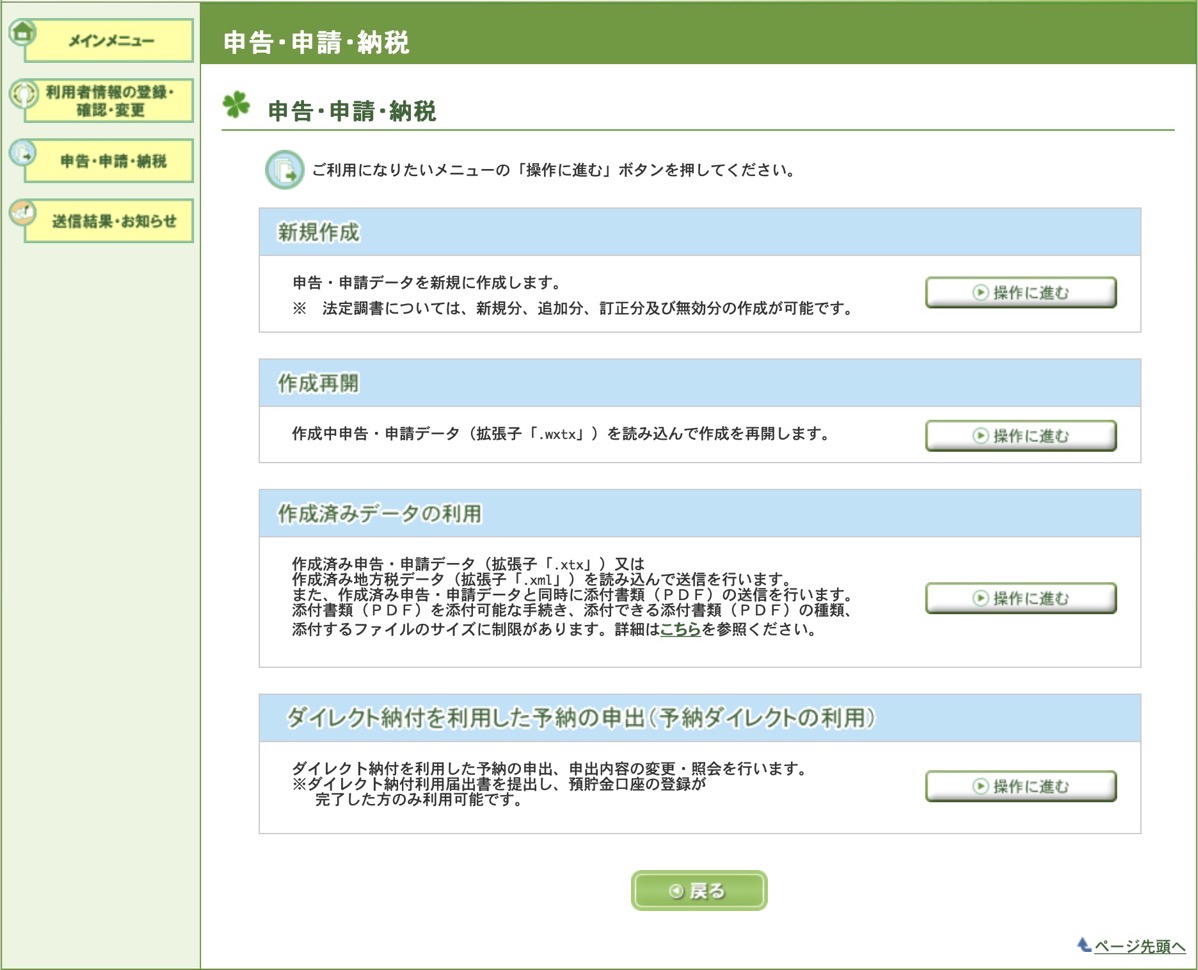This screenshot has height=970, width=1198.
Task: Jump to top with ページ先頭へ link
Action: coord(1139,946)
